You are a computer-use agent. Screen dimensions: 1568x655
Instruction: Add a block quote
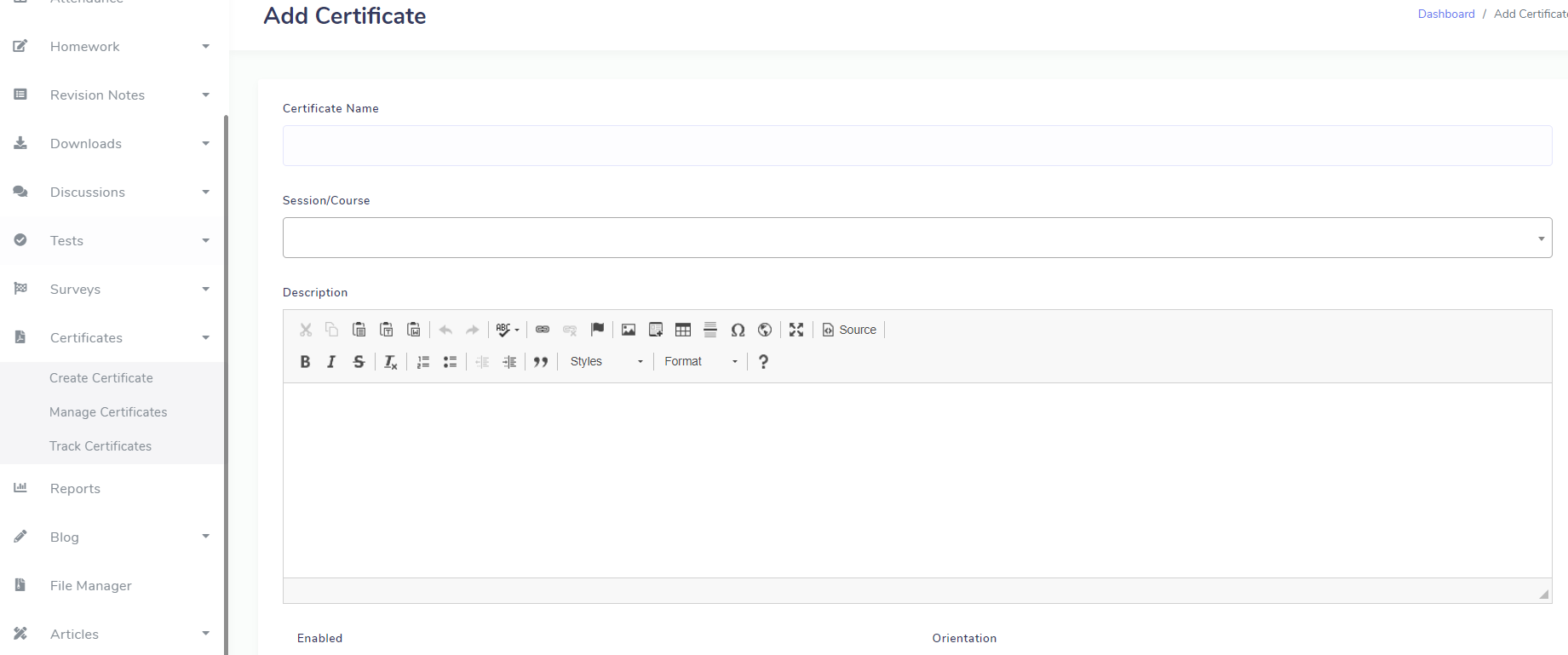pyautogui.click(x=541, y=362)
